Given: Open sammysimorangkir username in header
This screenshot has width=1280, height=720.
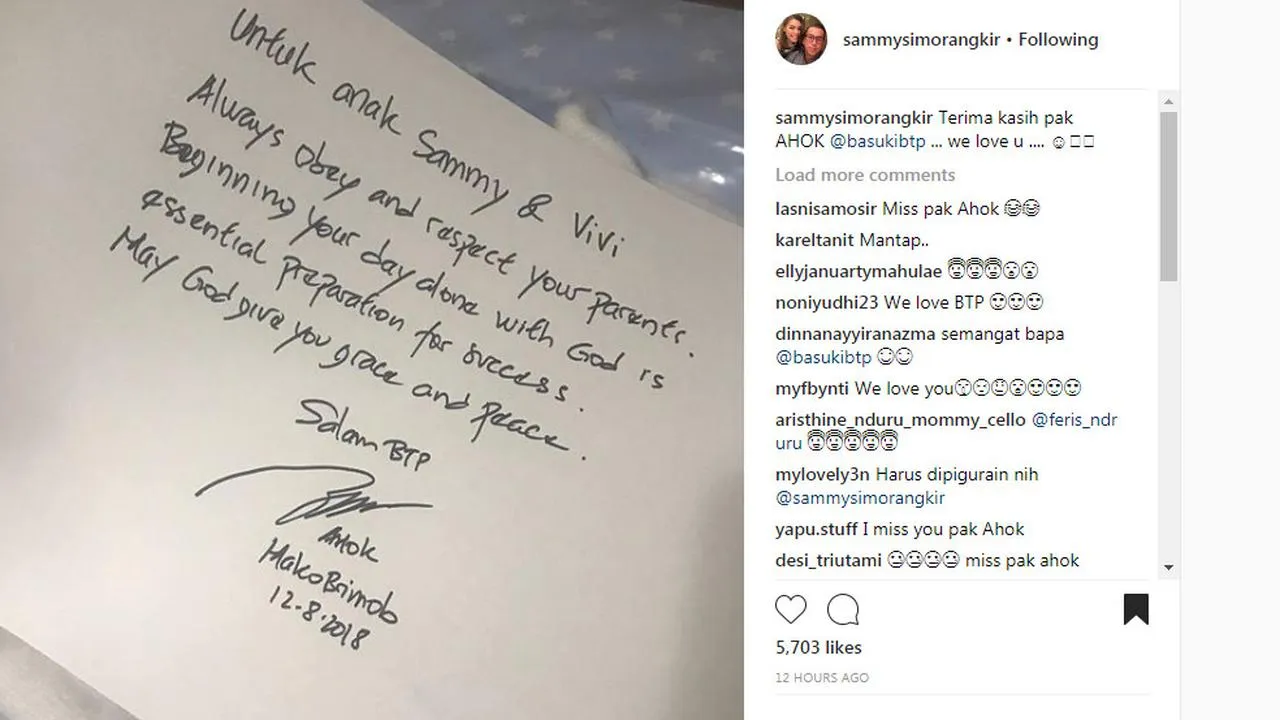Looking at the screenshot, I should (x=921, y=39).
